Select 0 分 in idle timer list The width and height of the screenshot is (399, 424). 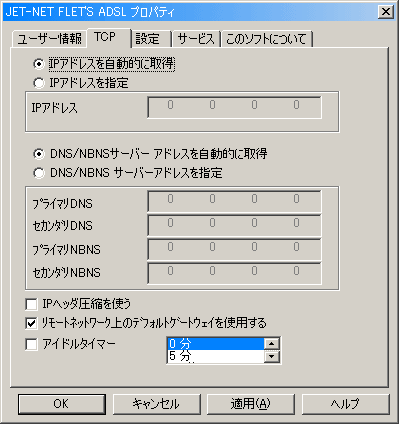[x=216, y=344]
